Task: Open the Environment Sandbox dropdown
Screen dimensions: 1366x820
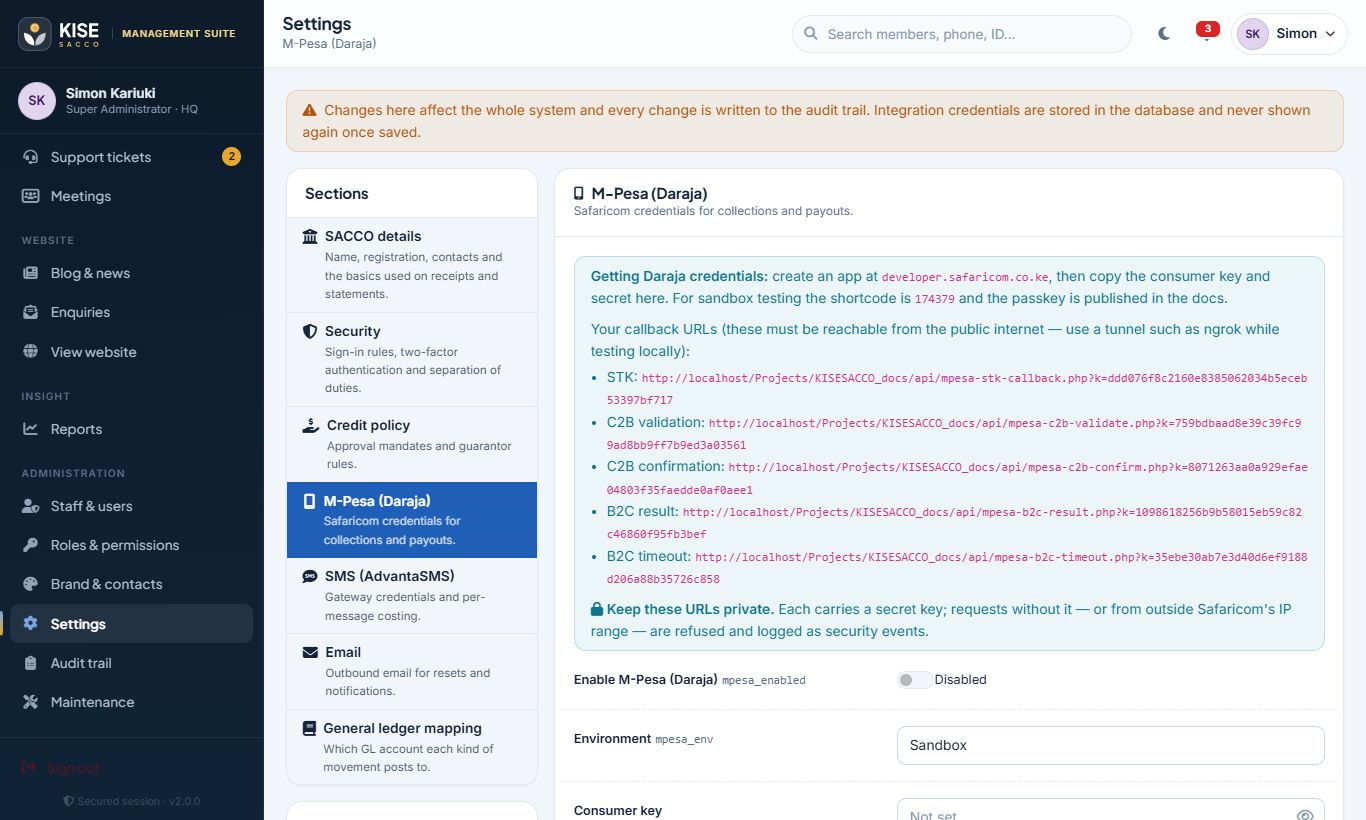Action: tap(1111, 745)
